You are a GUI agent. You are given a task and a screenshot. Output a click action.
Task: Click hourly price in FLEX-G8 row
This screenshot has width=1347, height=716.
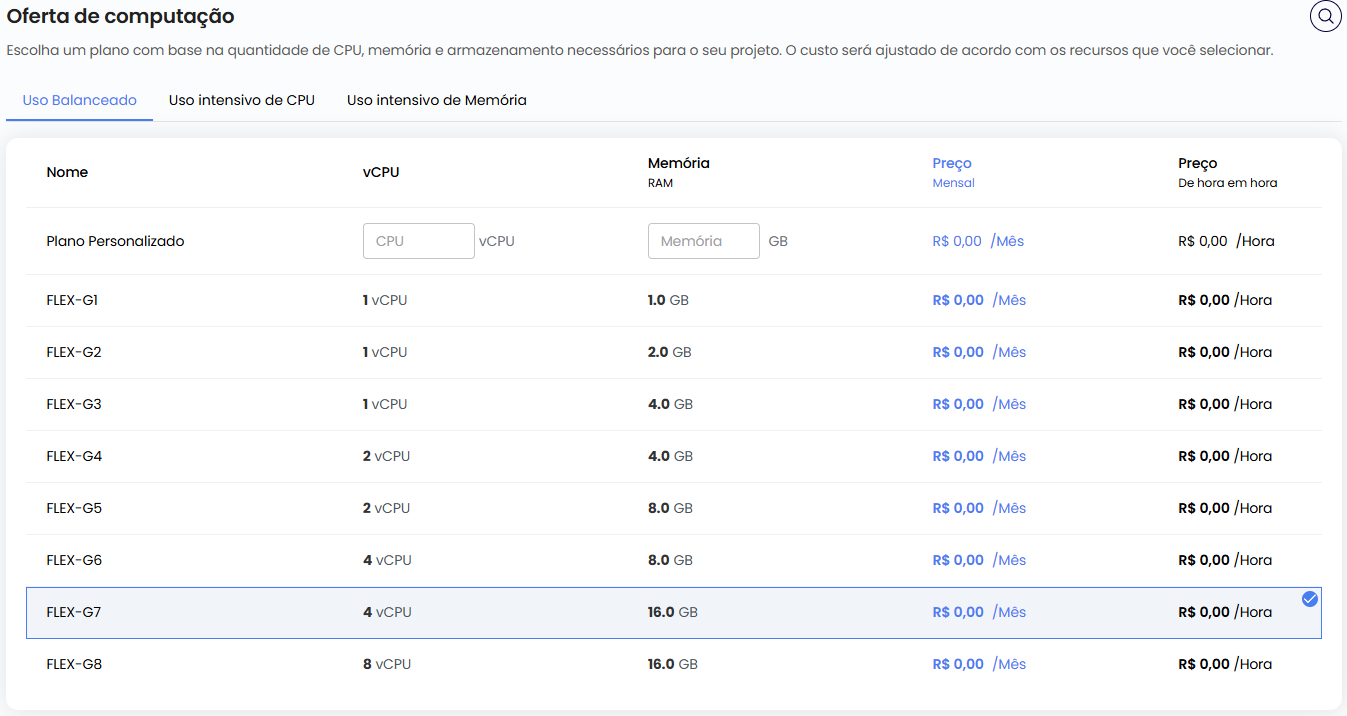(x=1225, y=664)
